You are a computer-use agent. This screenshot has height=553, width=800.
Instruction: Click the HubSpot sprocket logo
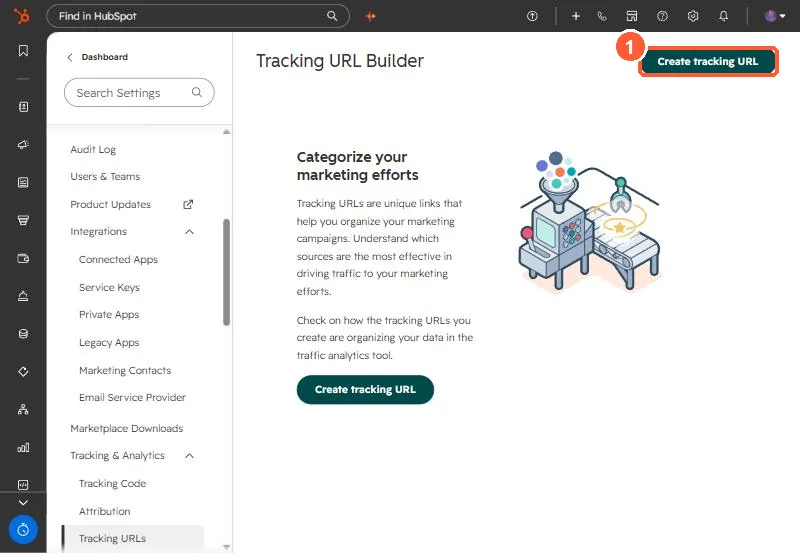pyautogui.click(x=21, y=16)
